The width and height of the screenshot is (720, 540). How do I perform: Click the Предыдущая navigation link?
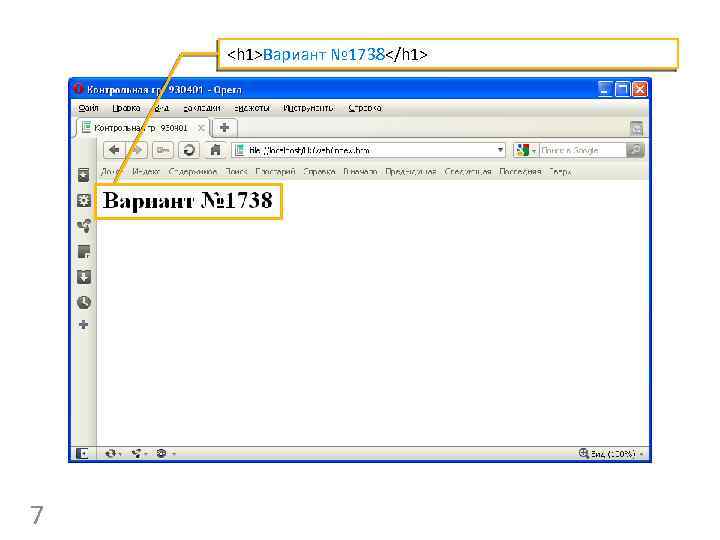coord(411,172)
